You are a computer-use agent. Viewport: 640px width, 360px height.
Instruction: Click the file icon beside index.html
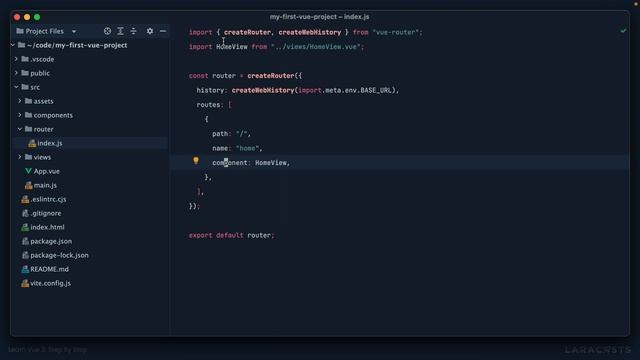click(x=25, y=227)
